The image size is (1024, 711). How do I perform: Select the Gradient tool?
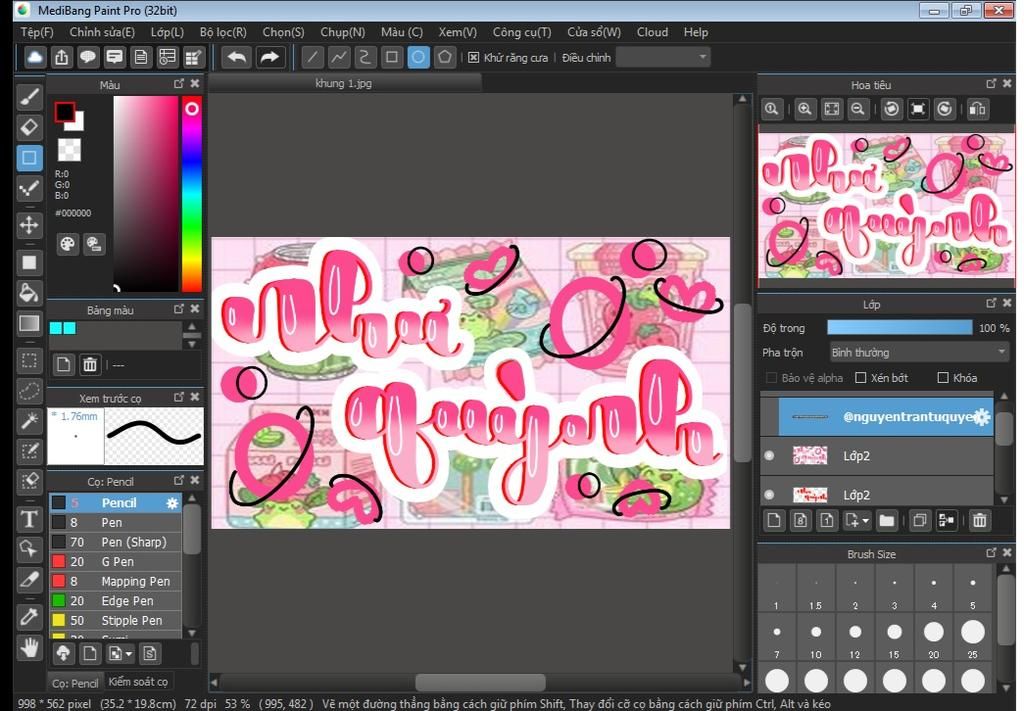coord(29,324)
